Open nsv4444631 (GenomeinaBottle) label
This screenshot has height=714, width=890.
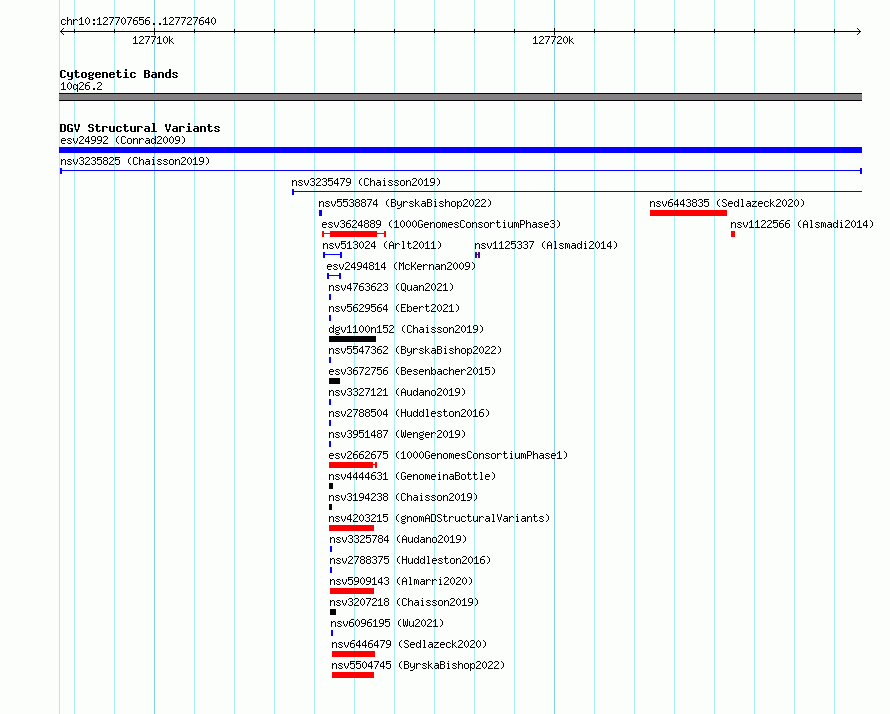[412, 476]
